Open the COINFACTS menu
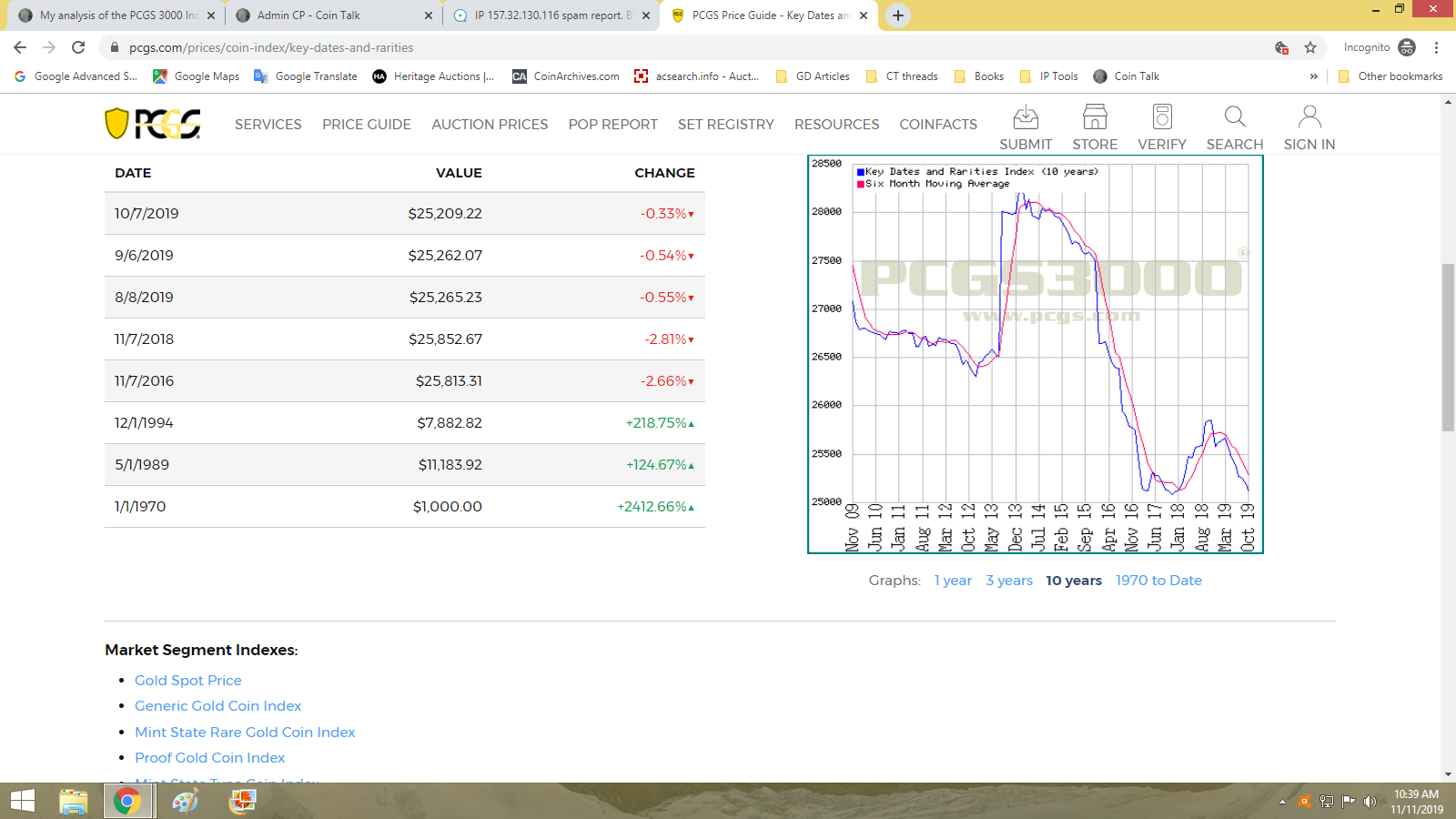 [x=938, y=124]
